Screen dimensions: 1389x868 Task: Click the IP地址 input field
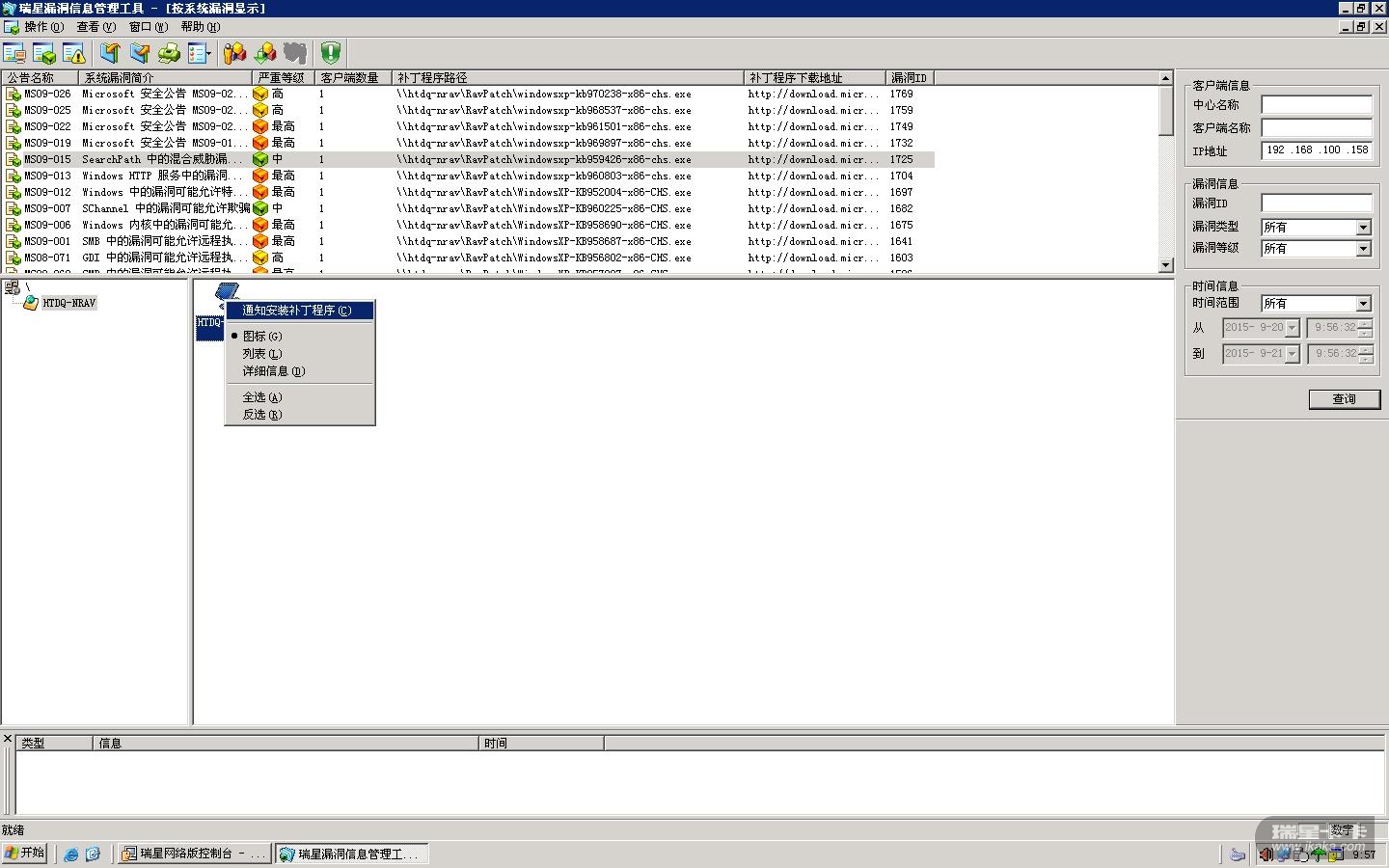[x=1317, y=150]
